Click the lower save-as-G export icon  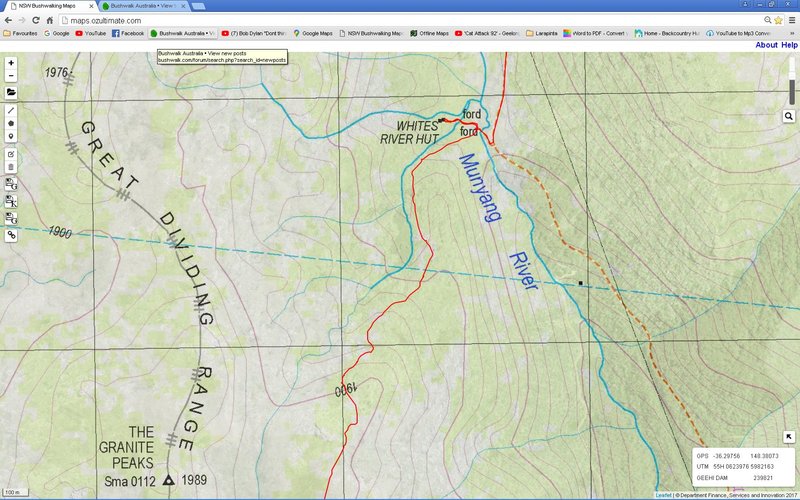tap(11, 218)
